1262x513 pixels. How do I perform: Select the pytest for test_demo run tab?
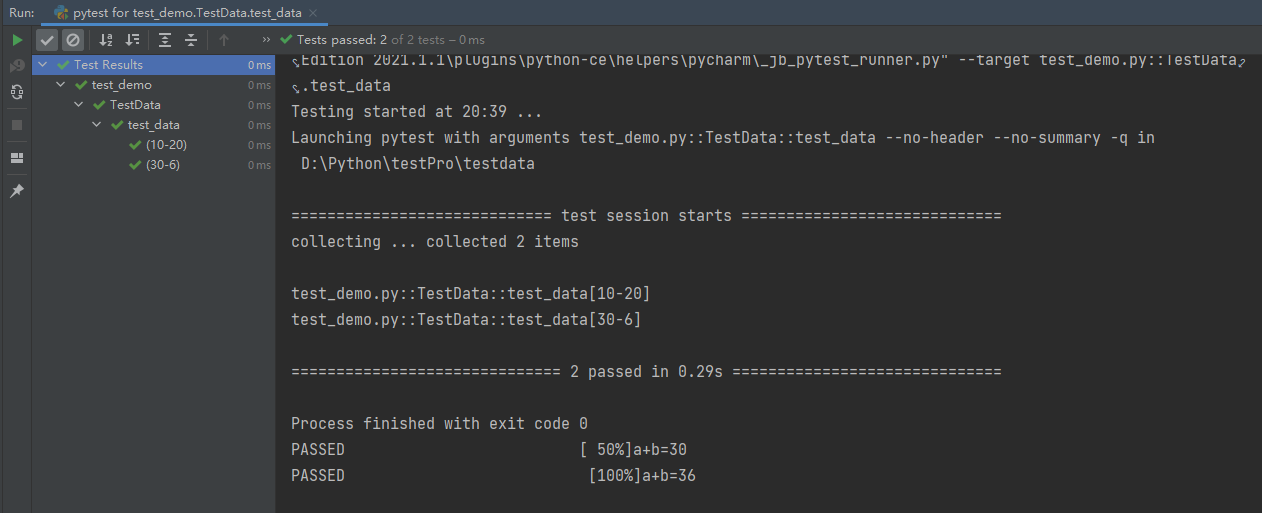[x=178, y=13]
